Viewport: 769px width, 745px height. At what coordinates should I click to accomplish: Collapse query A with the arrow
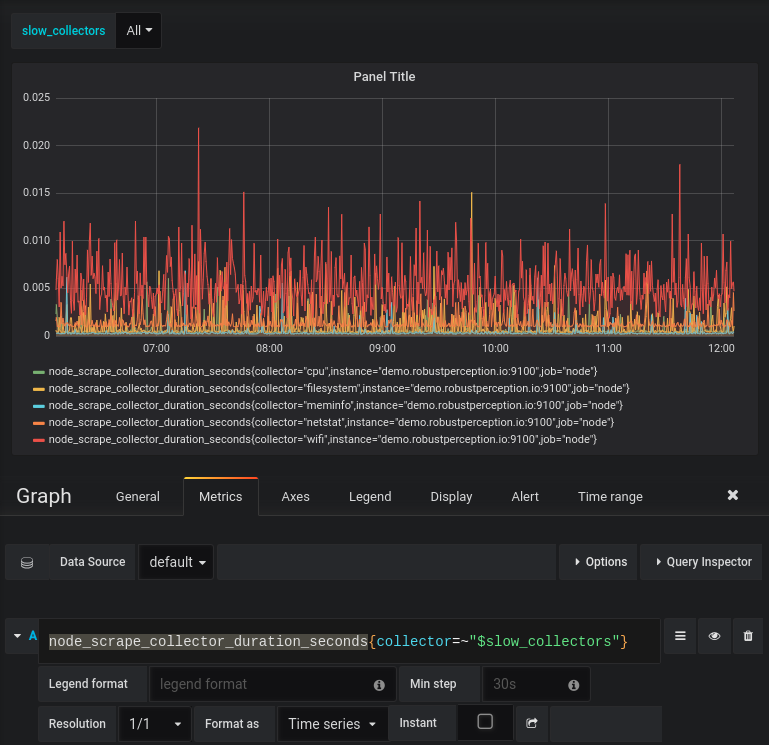18,636
